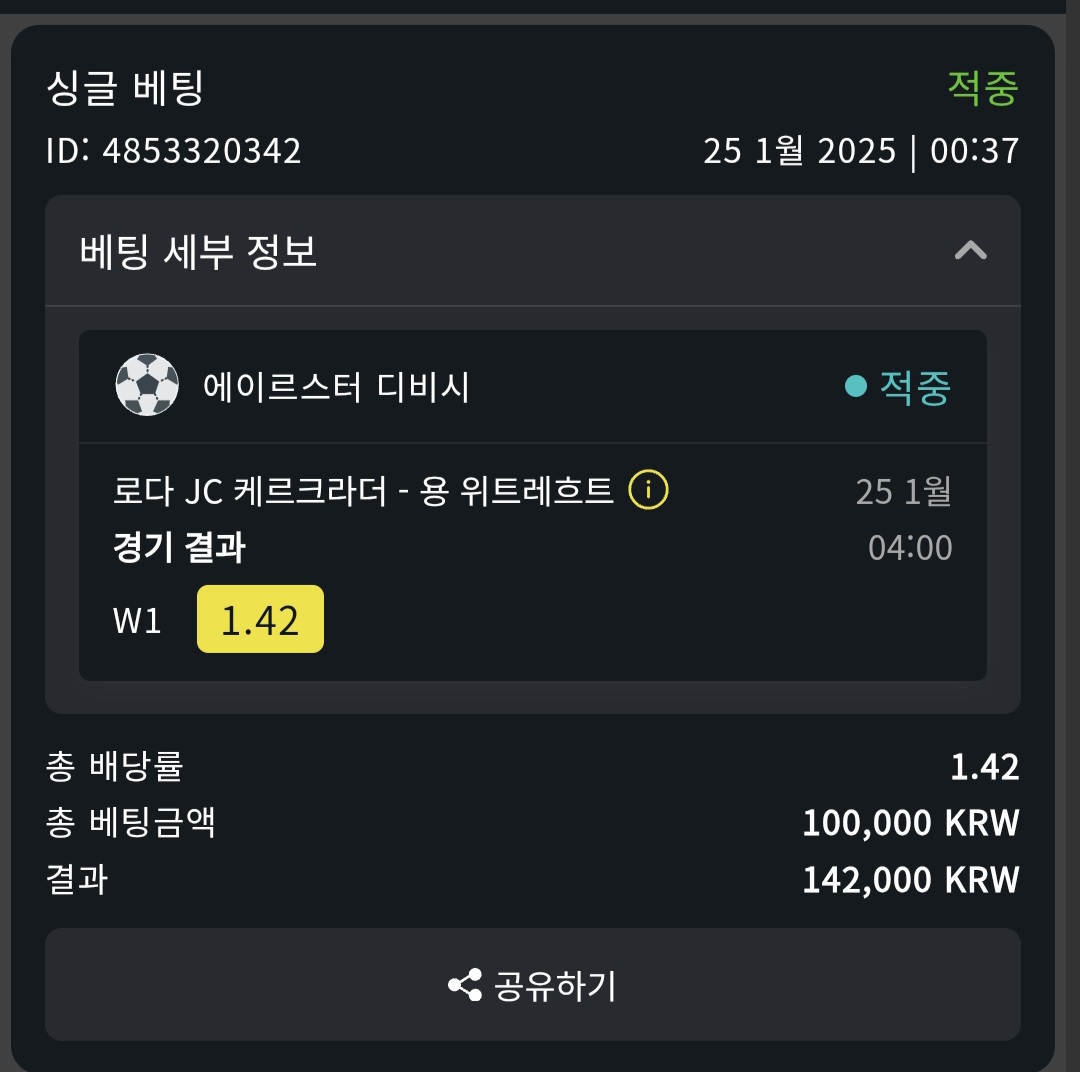Click the teal 적중 label in match card

click(915, 387)
